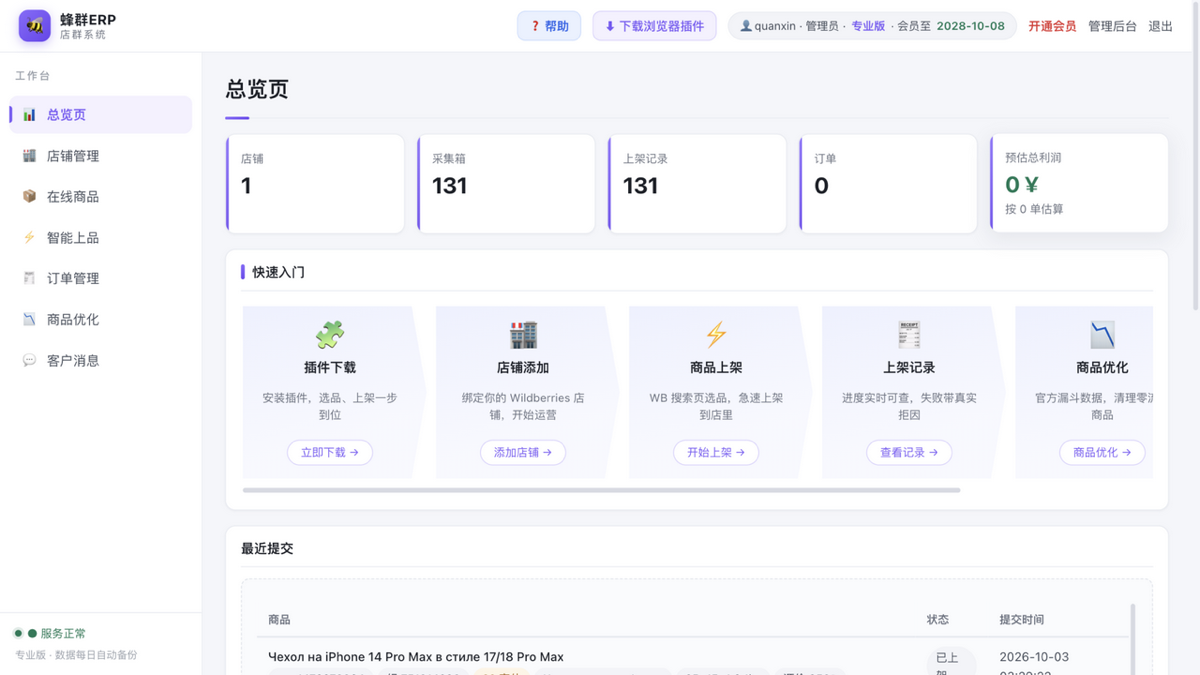Click the 状态 column header
This screenshot has height=675, width=1200.
[x=938, y=620]
